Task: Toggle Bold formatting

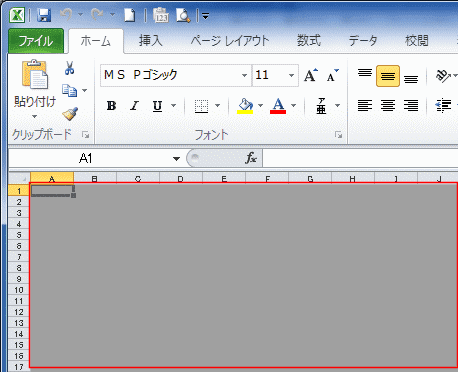Action: tap(111, 106)
